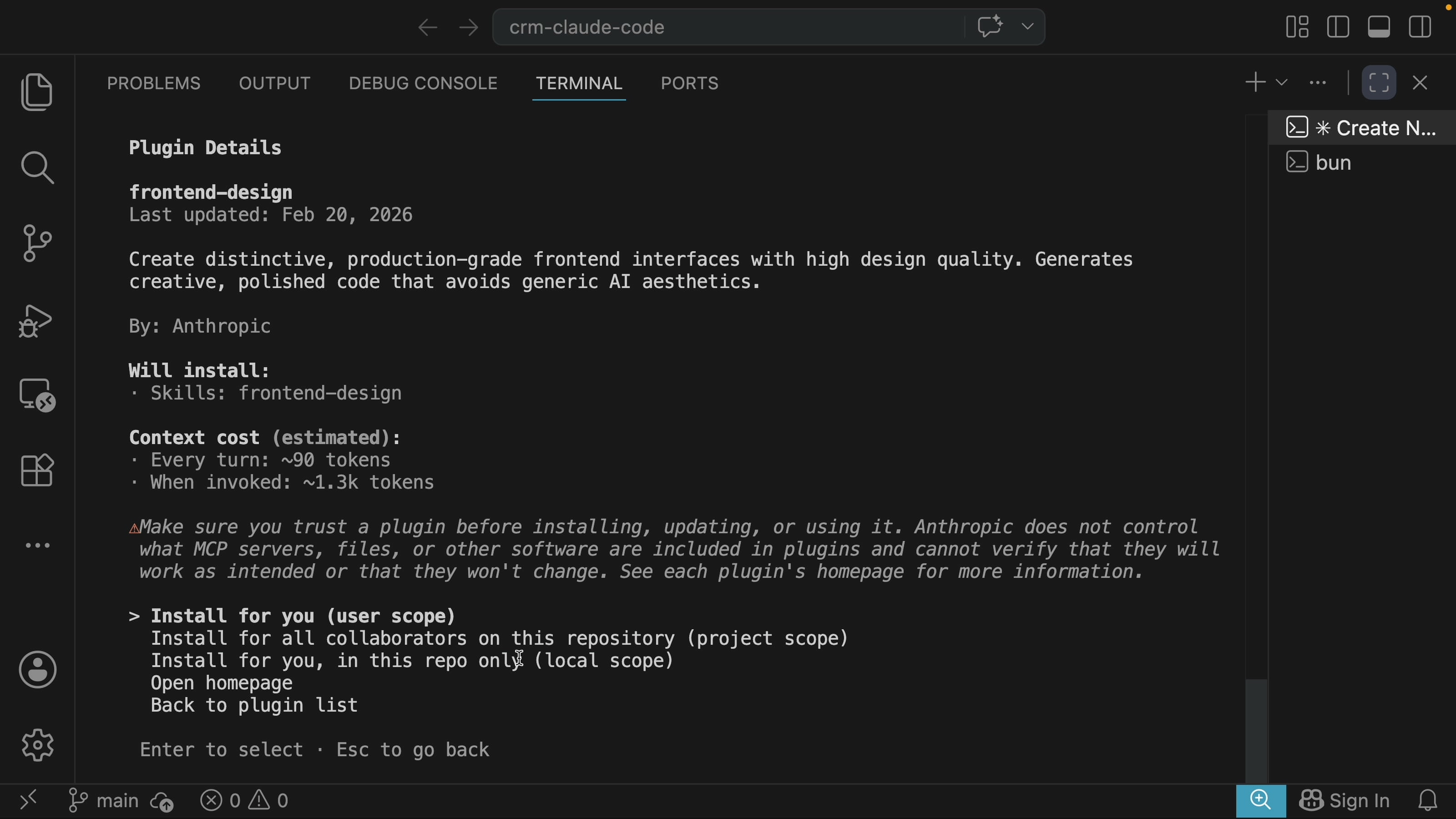Screen dimensions: 1456x819
Task: Open the Copilot chat icon in title bar
Action: [990, 26]
